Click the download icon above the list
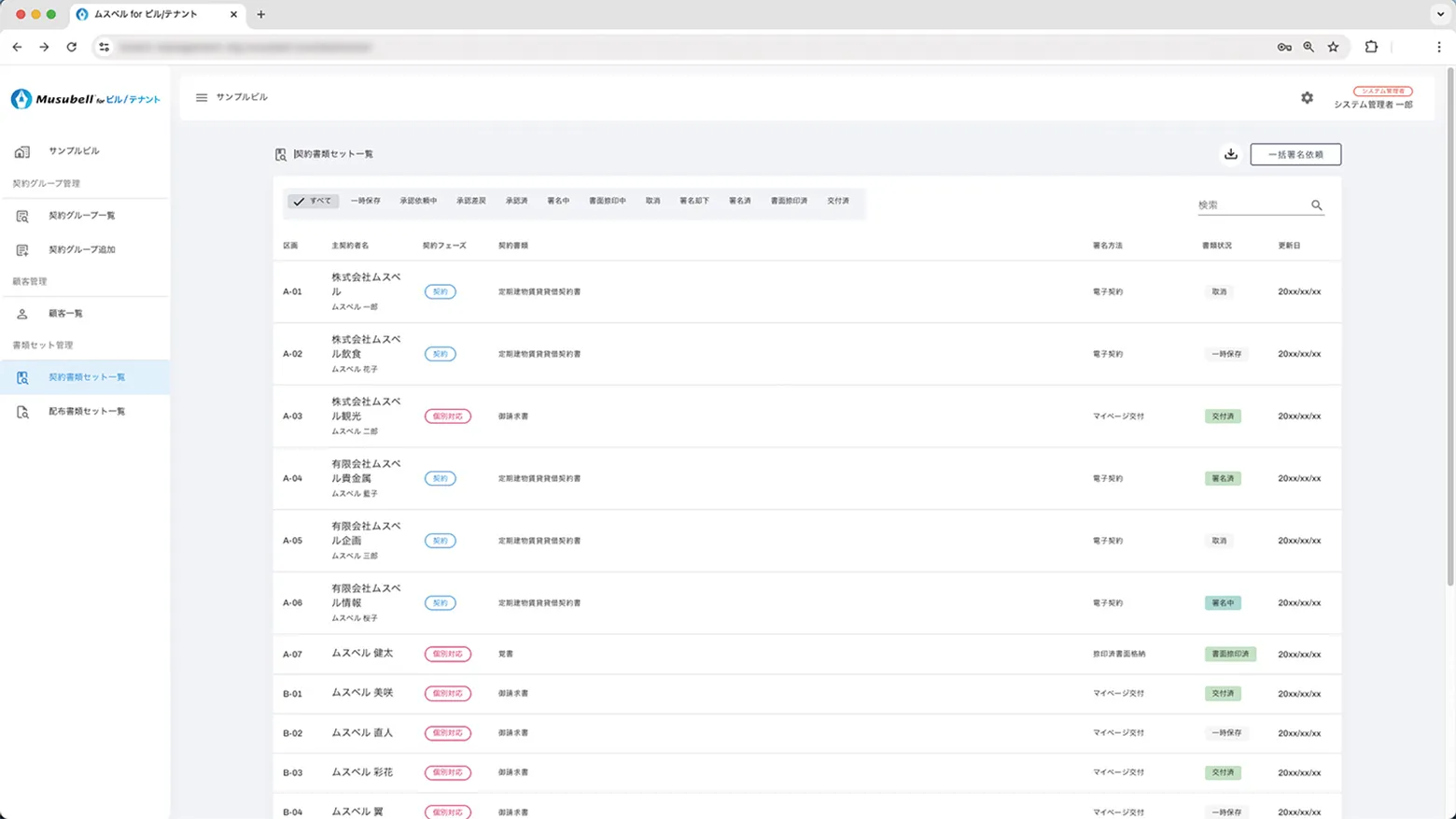The width and height of the screenshot is (1456, 819). [1230, 154]
